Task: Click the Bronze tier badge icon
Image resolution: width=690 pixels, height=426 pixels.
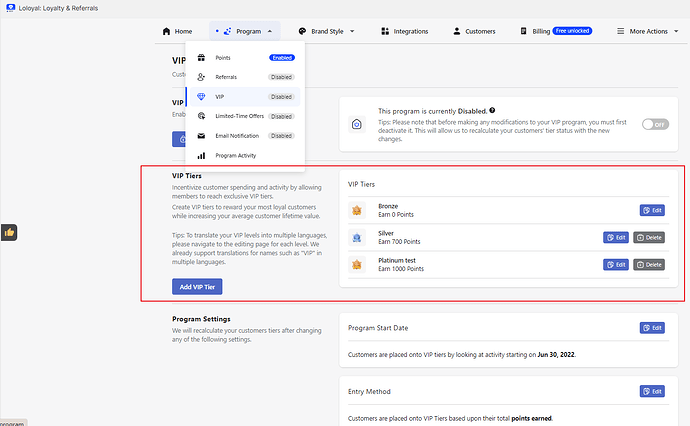Action: click(357, 210)
